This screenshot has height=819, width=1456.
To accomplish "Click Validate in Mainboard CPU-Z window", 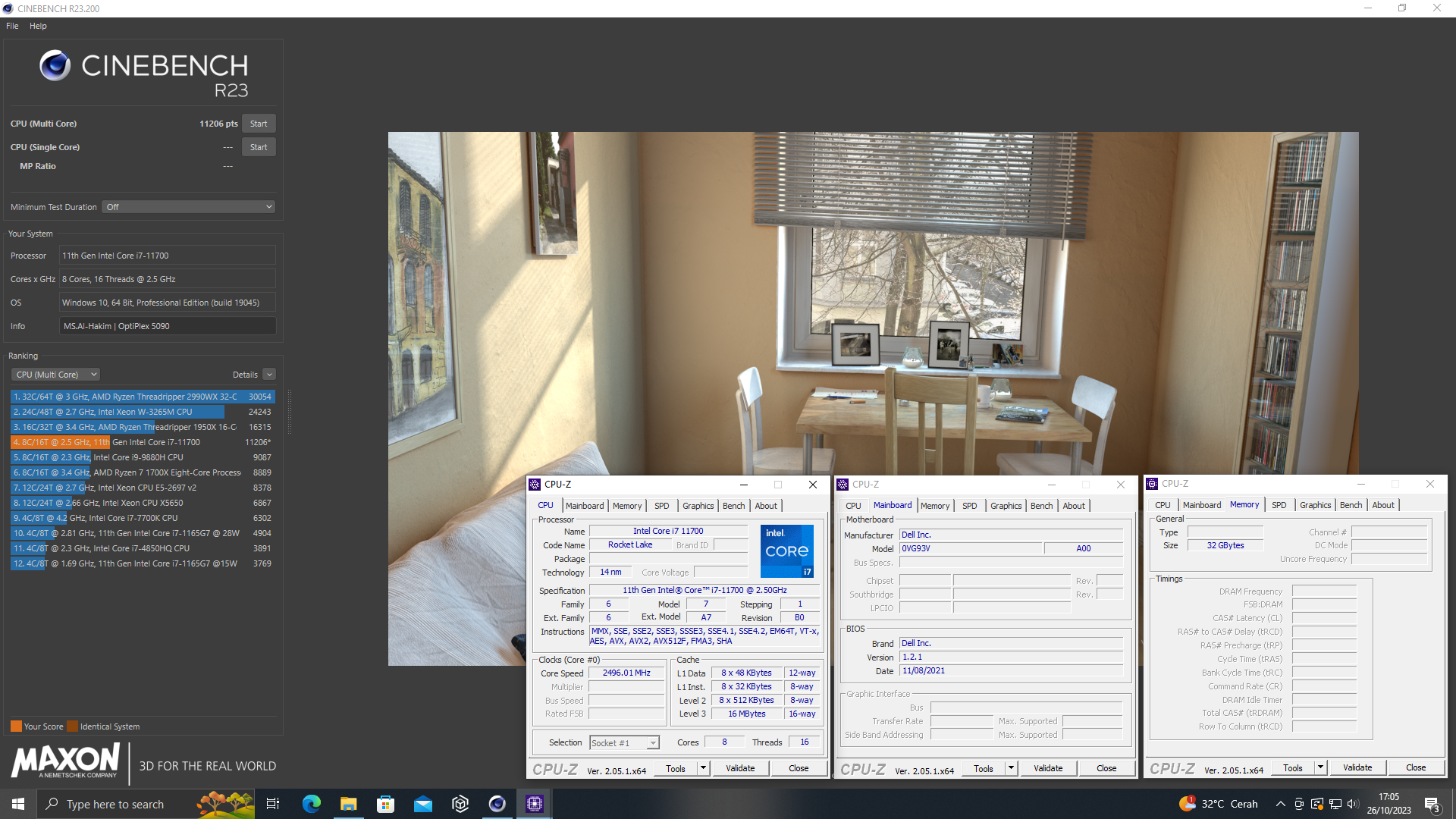I will click(x=1048, y=768).
